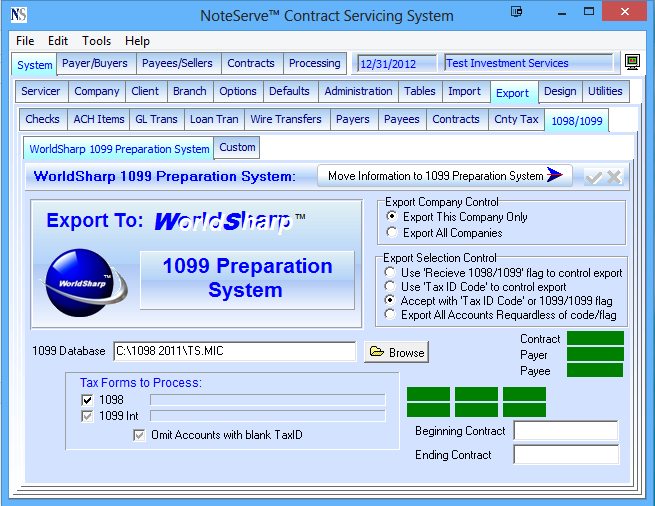Click the green Contract status indicator

pos(595,339)
